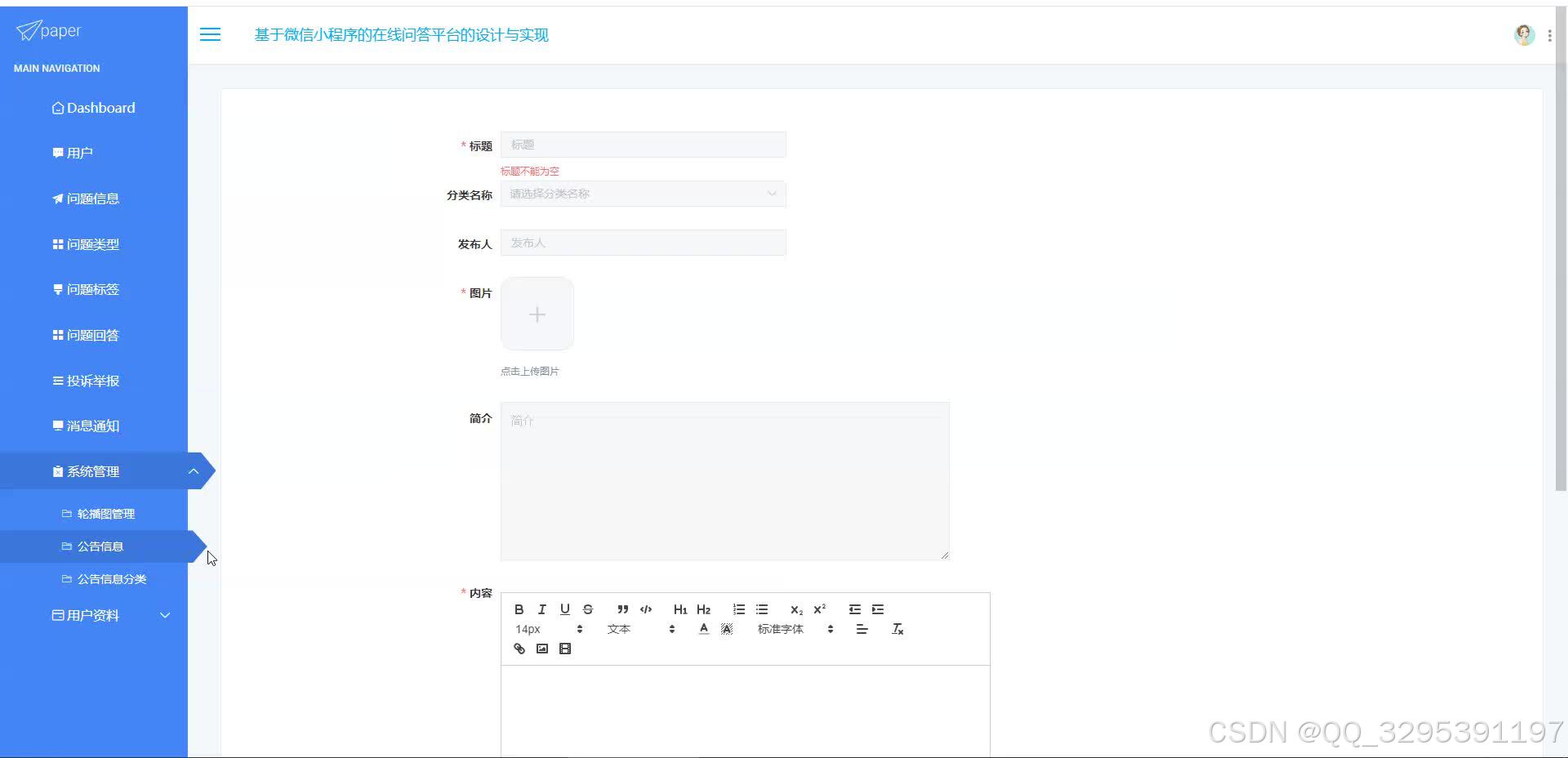The image size is (1568, 758).
Task: Increase indent in the editor
Action: 877,609
